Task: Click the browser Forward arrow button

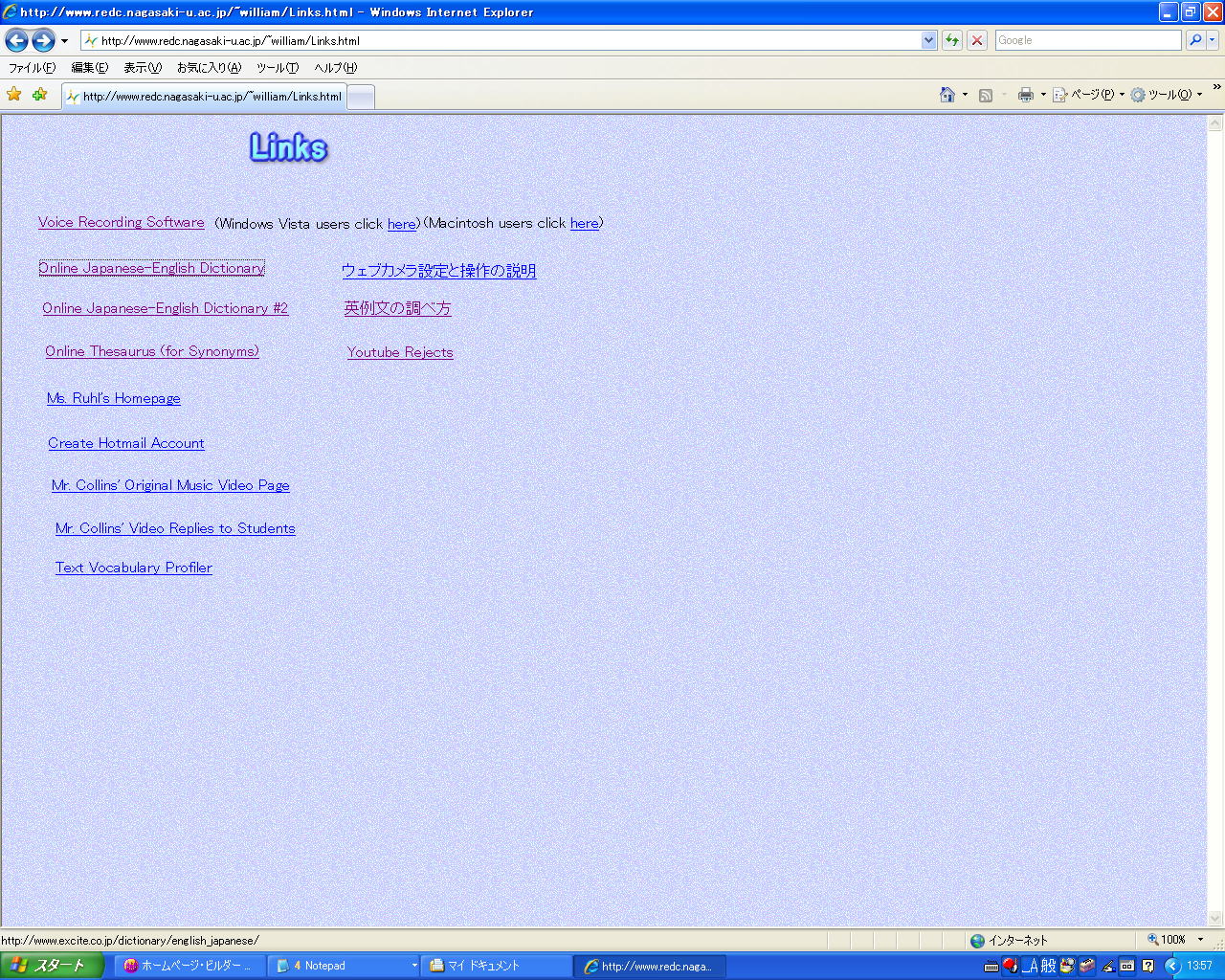Action: pos(43,40)
